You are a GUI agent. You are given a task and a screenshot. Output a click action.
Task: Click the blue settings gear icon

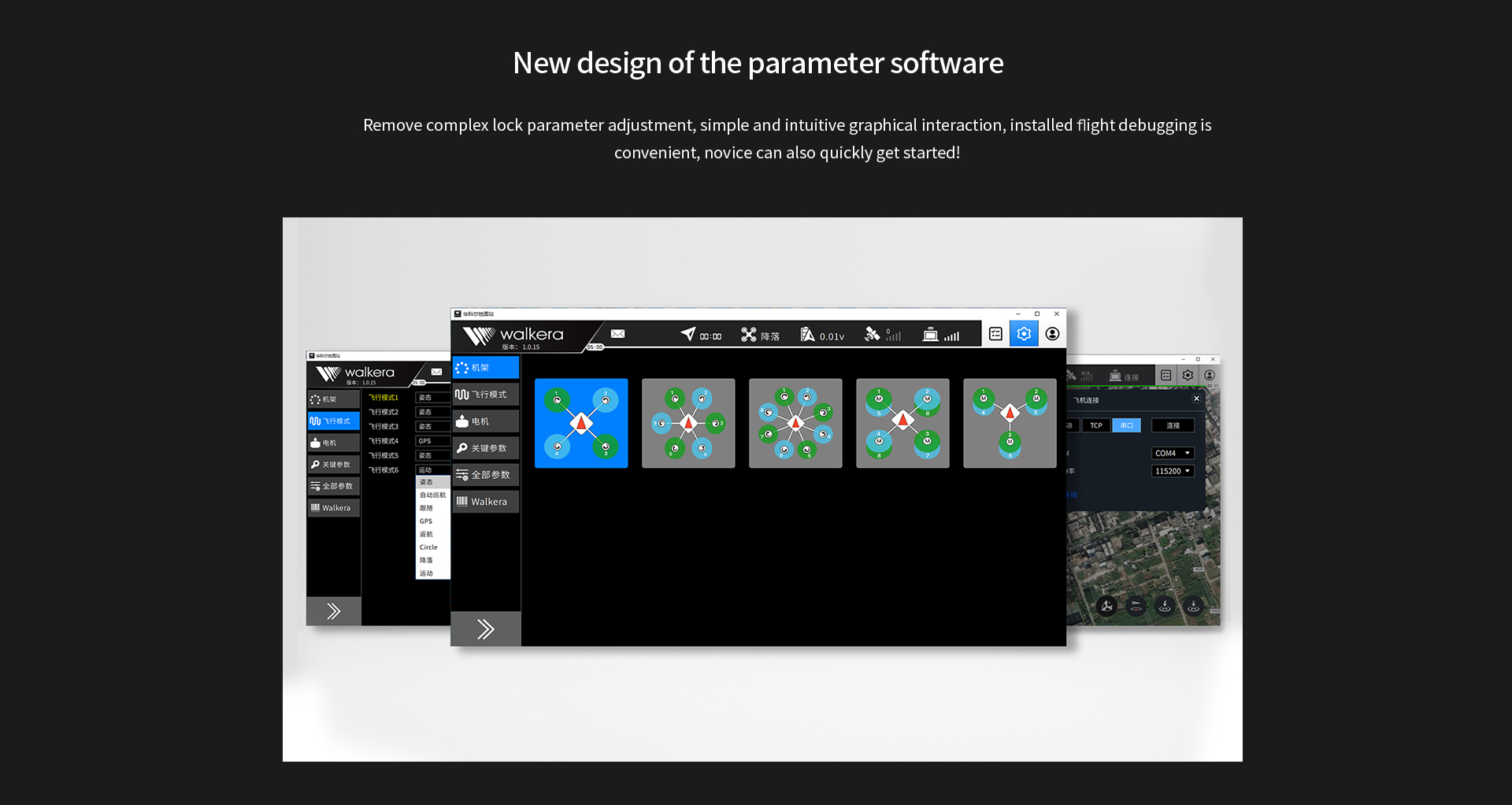pos(1024,334)
